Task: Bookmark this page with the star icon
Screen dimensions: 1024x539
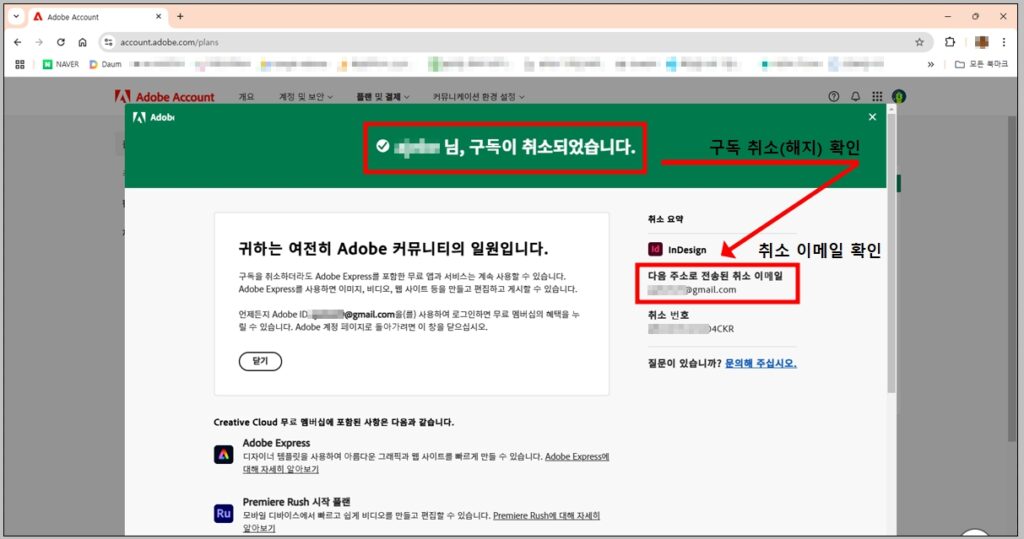Action: pyautogui.click(x=920, y=42)
